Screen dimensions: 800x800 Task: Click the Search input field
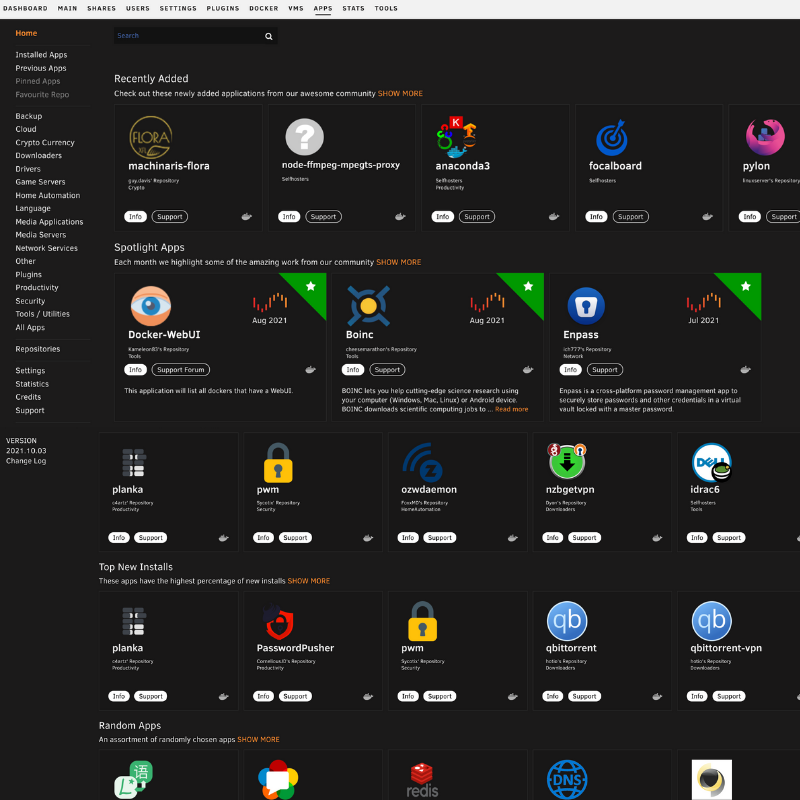click(185, 36)
